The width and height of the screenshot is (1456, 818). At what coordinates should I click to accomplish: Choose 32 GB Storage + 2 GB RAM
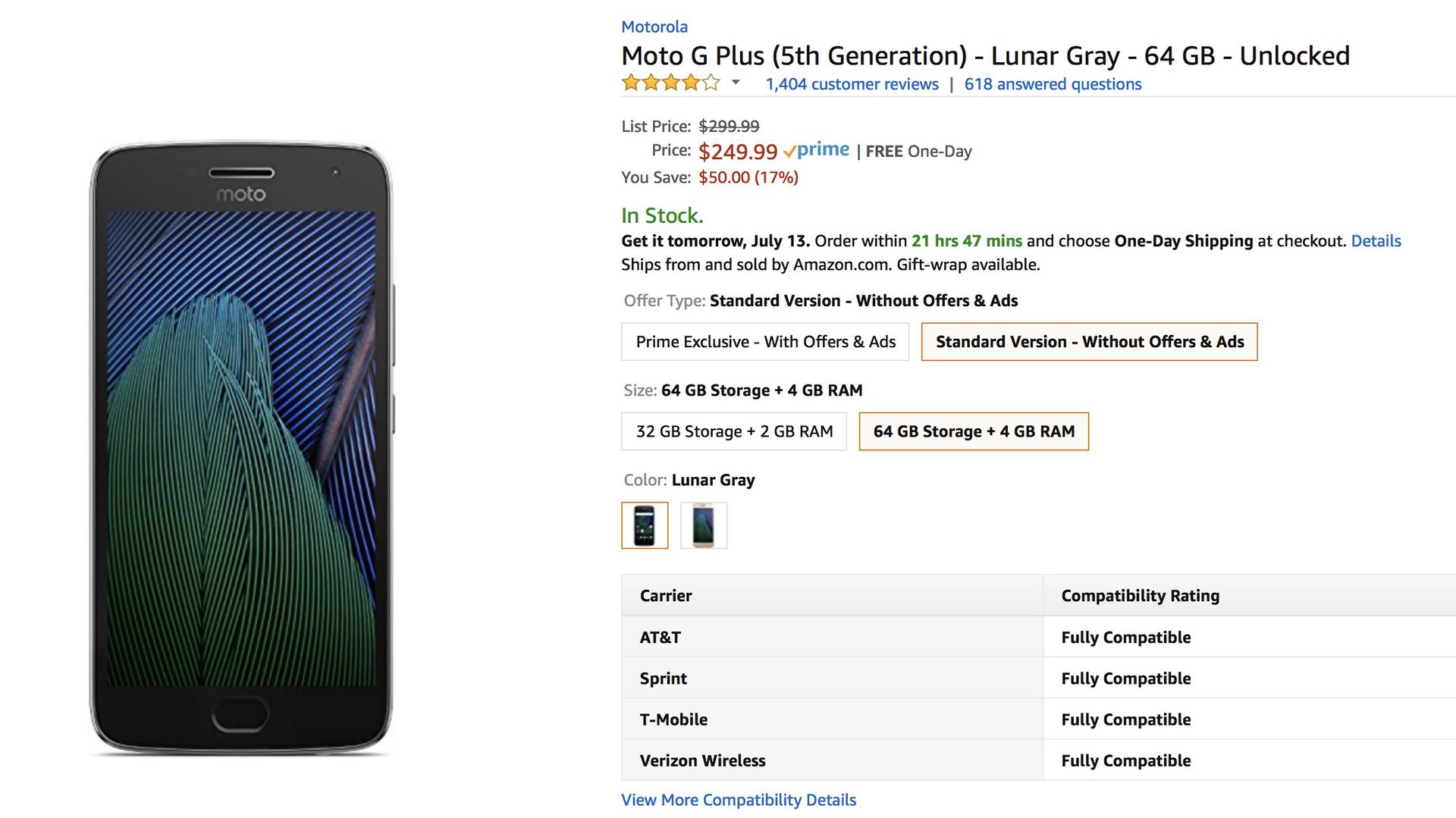click(x=733, y=431)
